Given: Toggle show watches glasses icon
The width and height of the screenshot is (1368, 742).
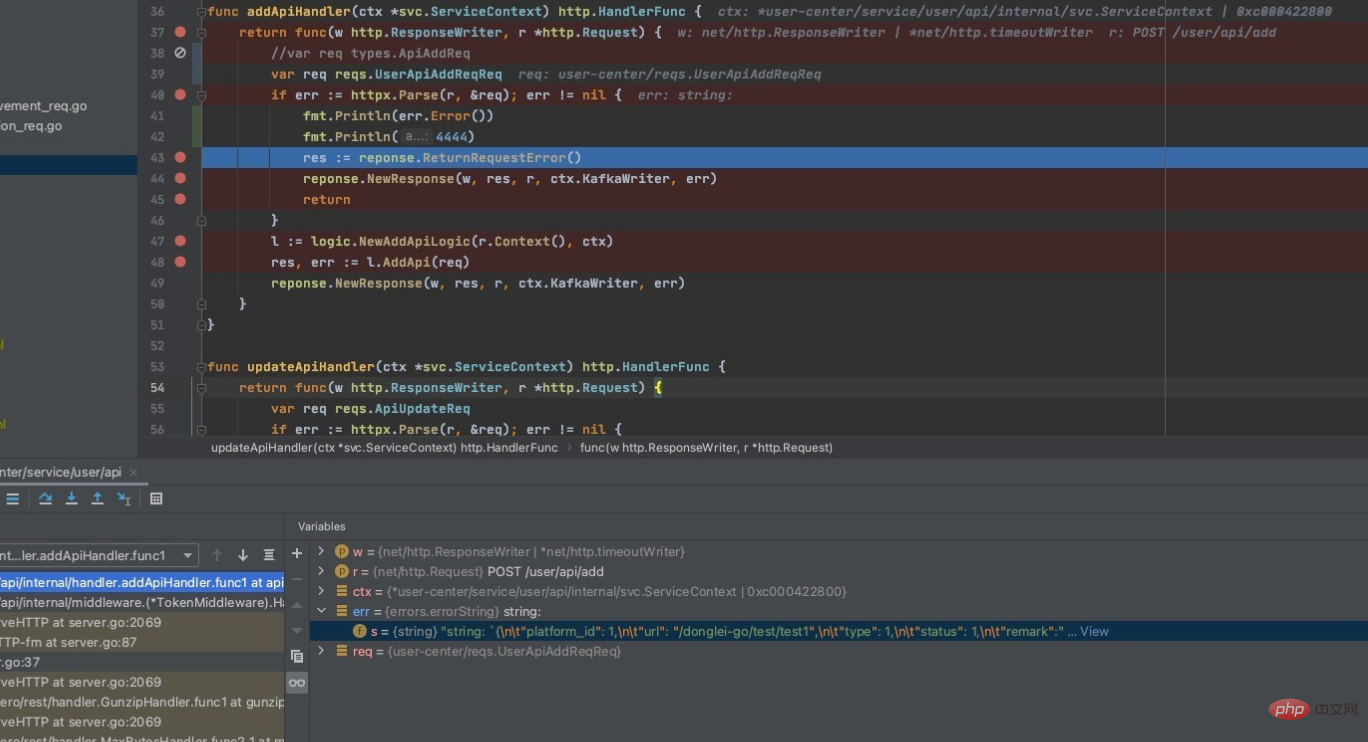Looking at the screenshot, I should pyautogui.click(x=297, y=683).
